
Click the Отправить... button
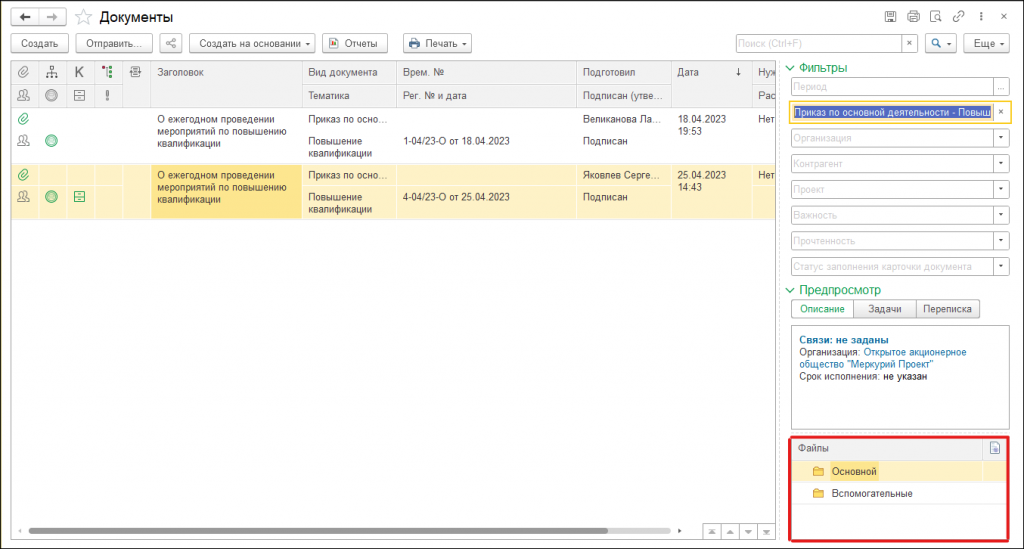(114, 43)
